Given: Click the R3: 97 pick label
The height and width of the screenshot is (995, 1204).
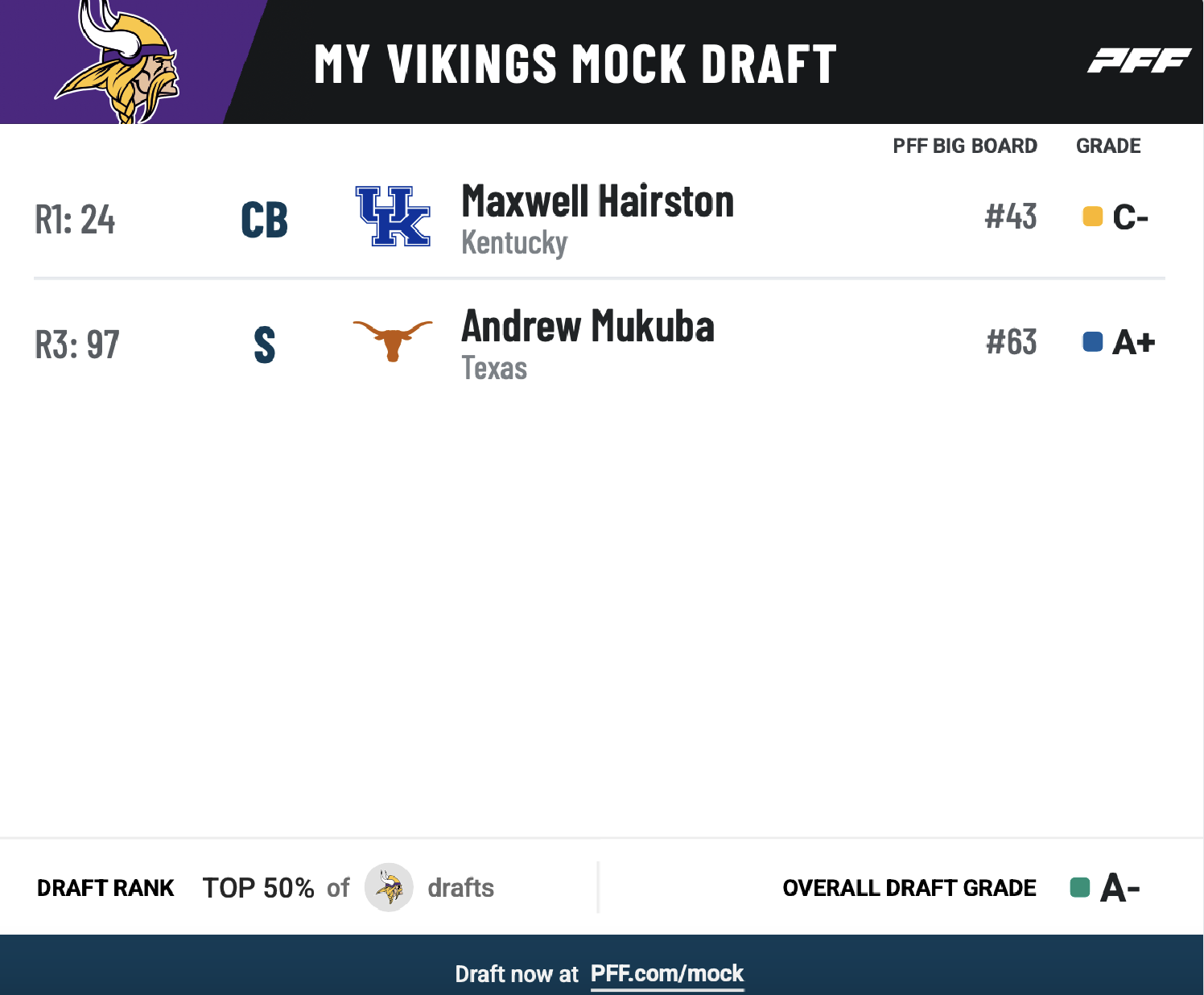Looking at the screenshot, I should pos(77,345).
